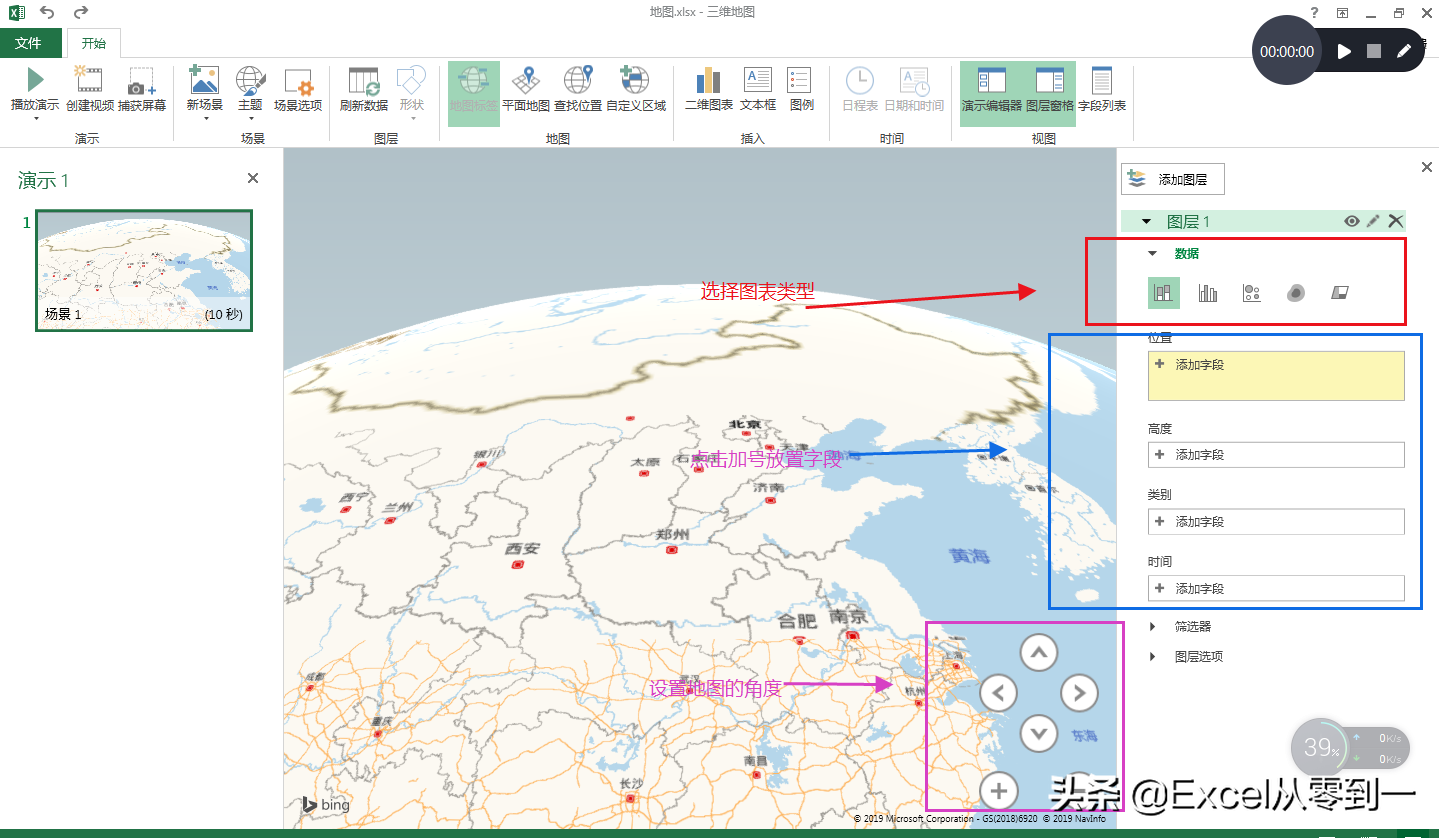The height and width of the screenshot is (838, 1439).
Task: Toggle 图层 1 visibility eye icon
Action: point(1352,221)
